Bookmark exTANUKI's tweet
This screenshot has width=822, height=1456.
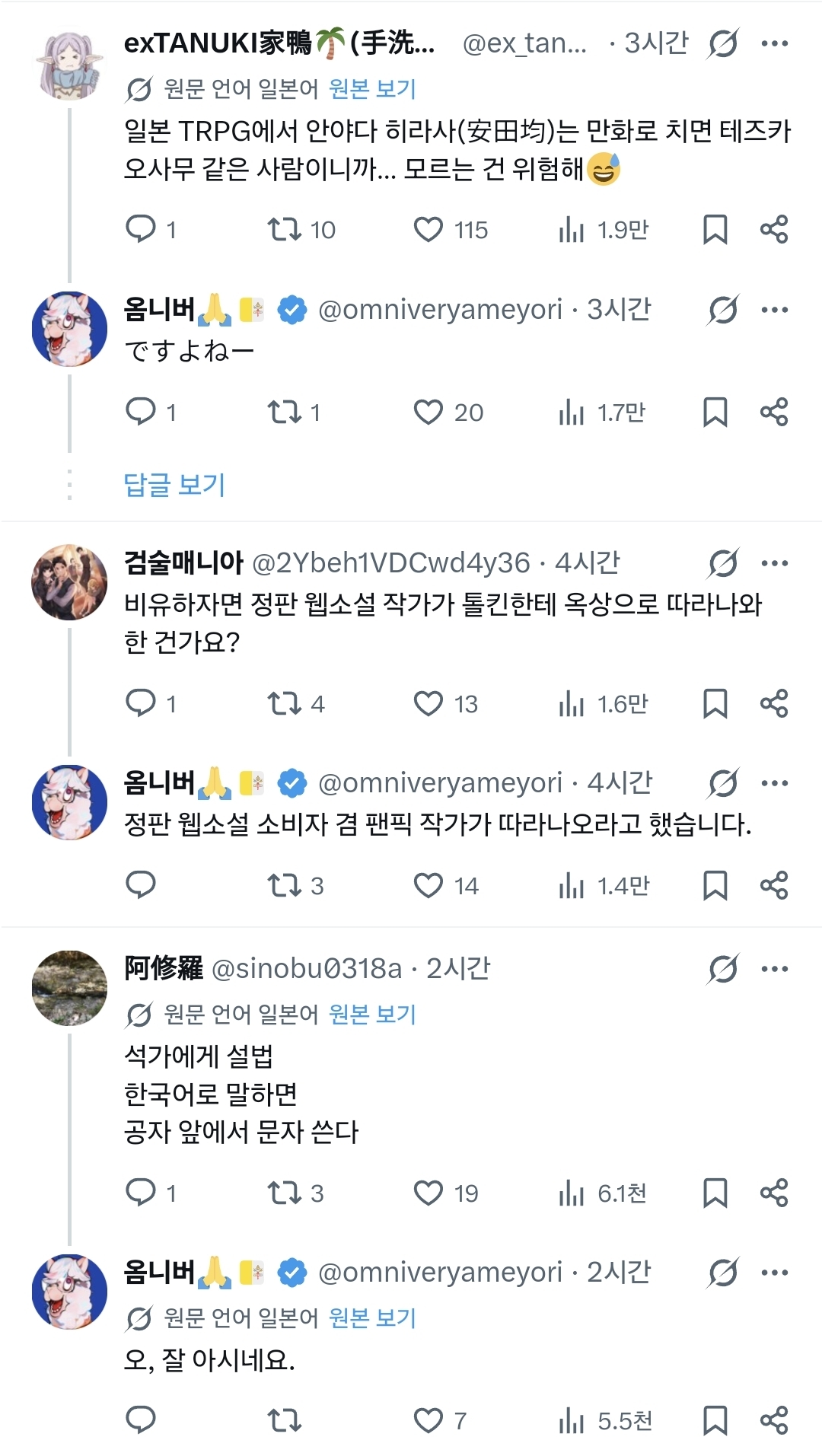pyautogui.click(x=715, y=229)
